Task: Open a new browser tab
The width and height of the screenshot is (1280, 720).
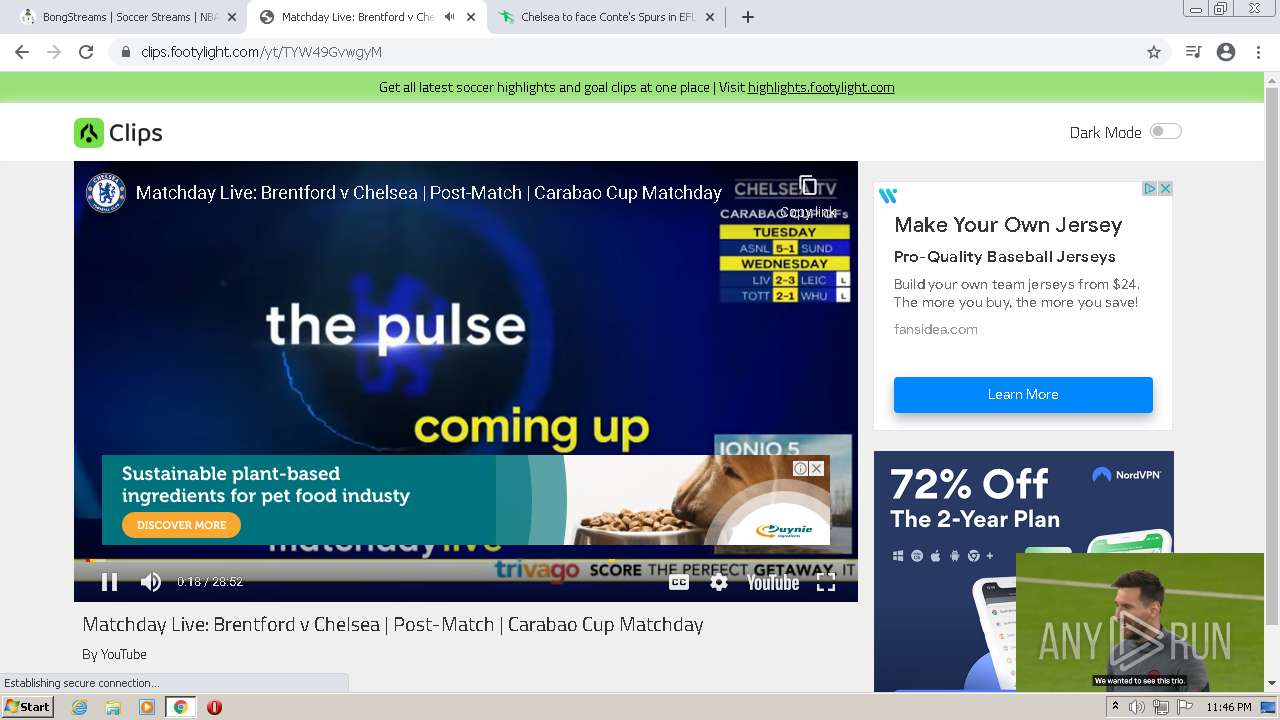Action: tap(748, 17)
